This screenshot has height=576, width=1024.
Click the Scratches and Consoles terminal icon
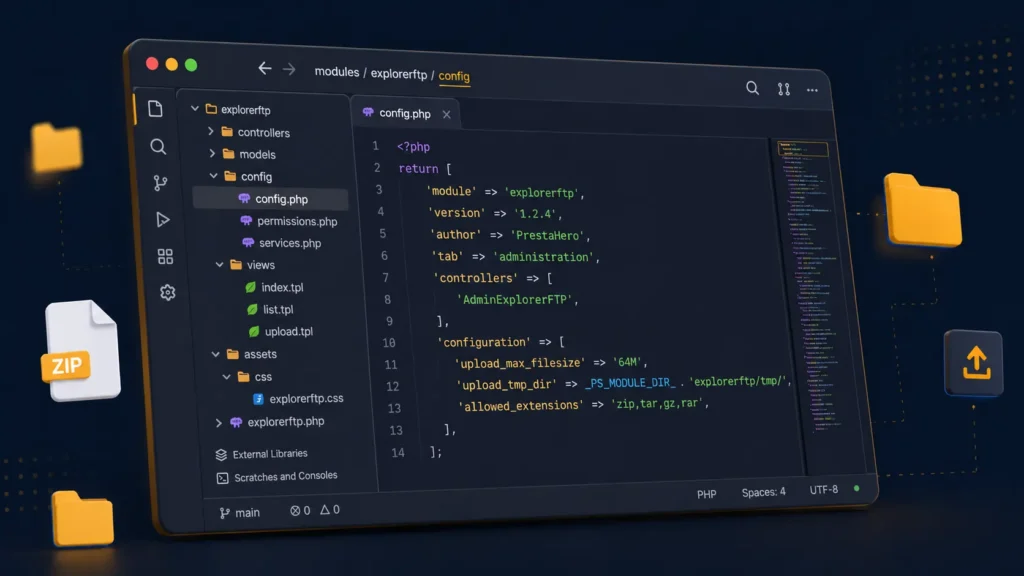click(x=223, y=478)
